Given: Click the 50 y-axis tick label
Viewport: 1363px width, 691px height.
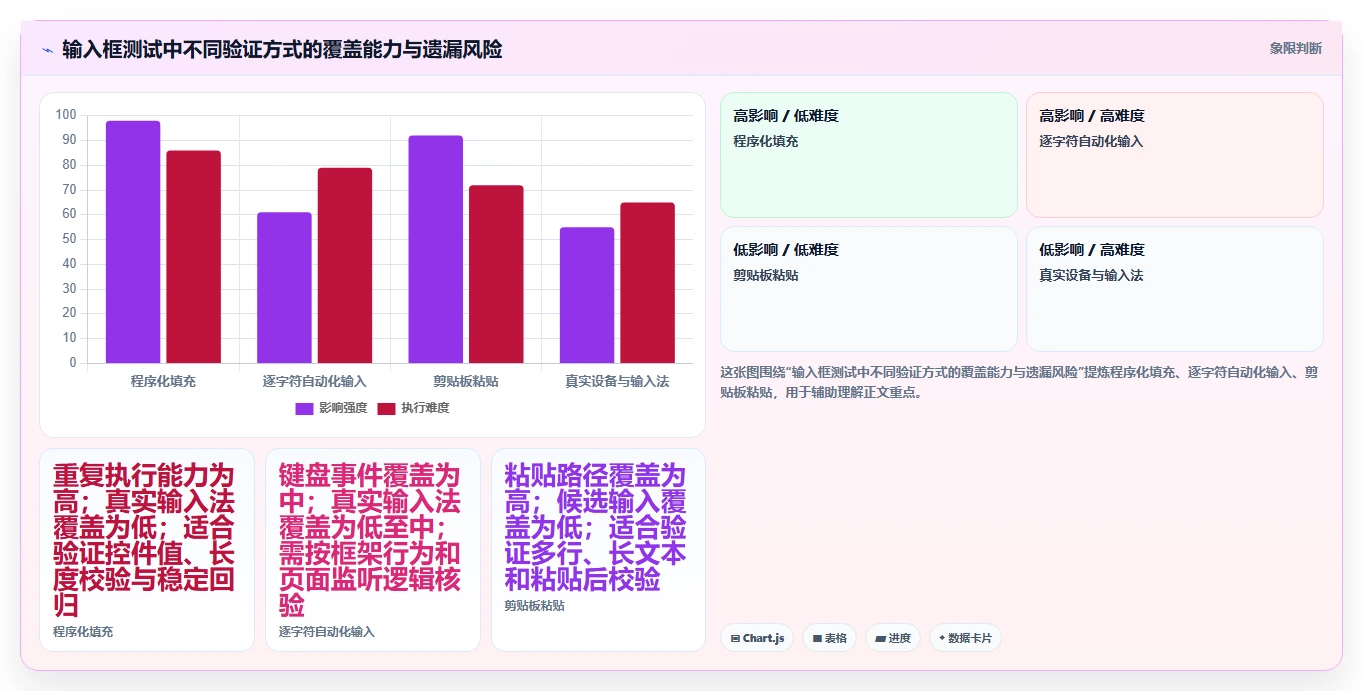Looking at the screenshot, I should click(x=70, y=239).
